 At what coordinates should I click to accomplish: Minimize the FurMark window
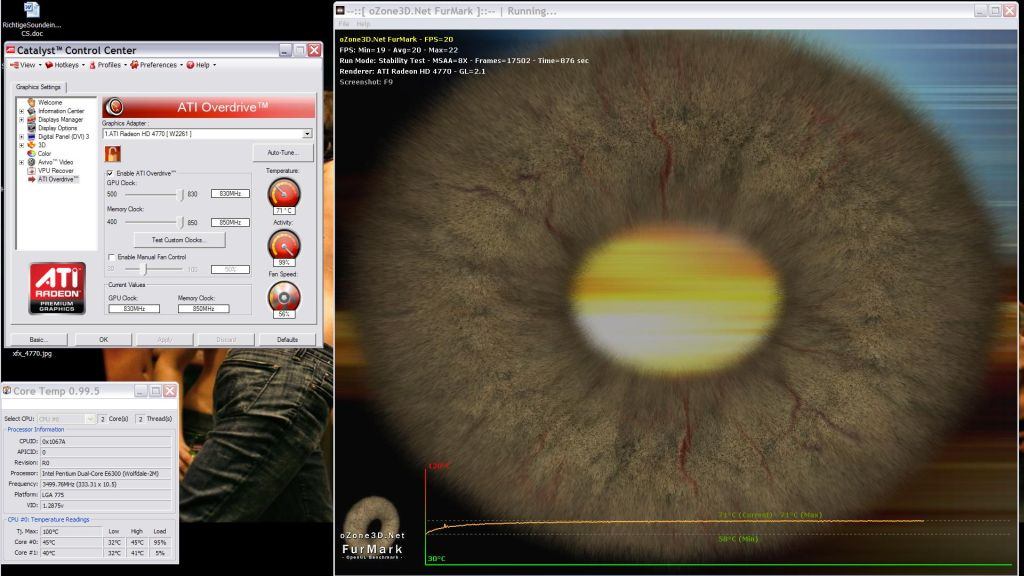coord(980,10)
